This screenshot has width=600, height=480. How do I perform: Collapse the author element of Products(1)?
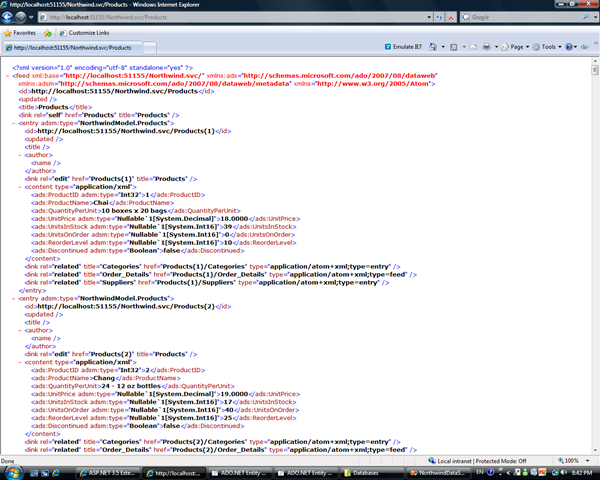pos(20,155)
